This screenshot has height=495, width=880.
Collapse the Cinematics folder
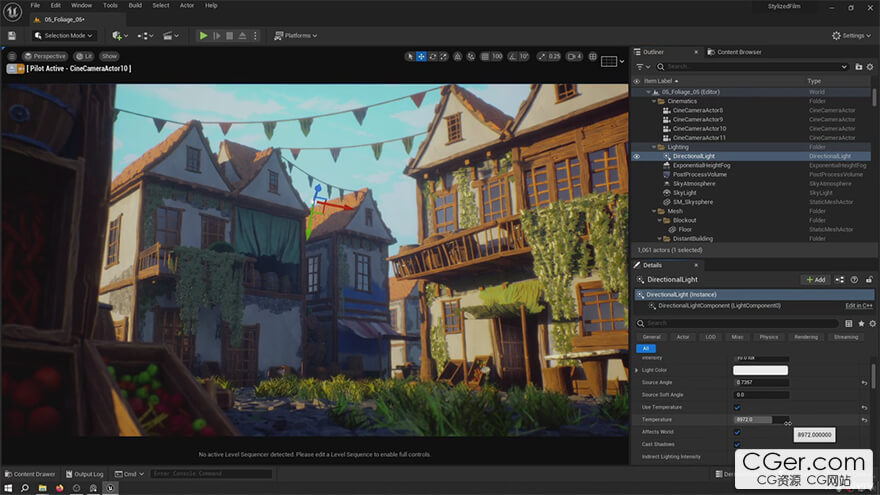coord(654,102)
